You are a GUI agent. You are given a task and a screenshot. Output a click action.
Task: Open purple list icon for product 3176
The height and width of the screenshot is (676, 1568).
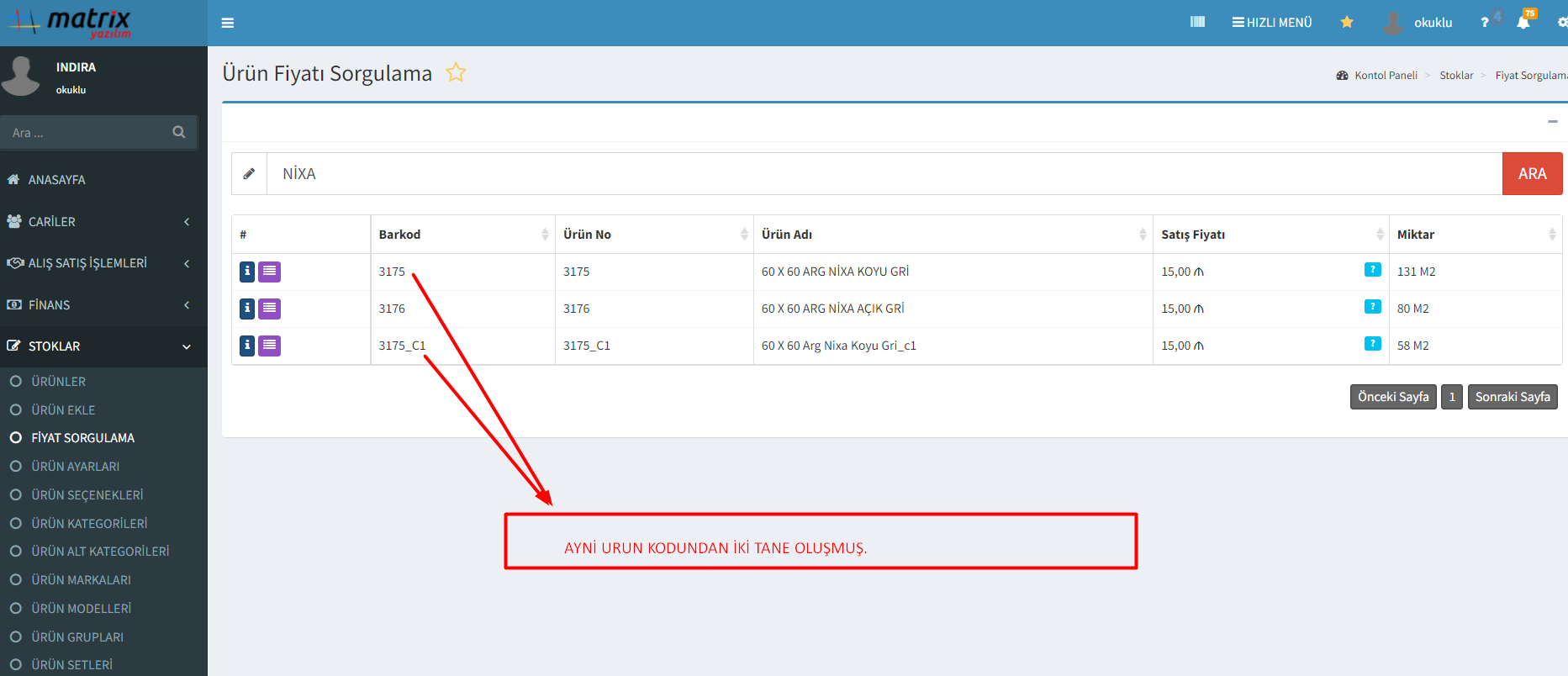[x=269, y=309]
